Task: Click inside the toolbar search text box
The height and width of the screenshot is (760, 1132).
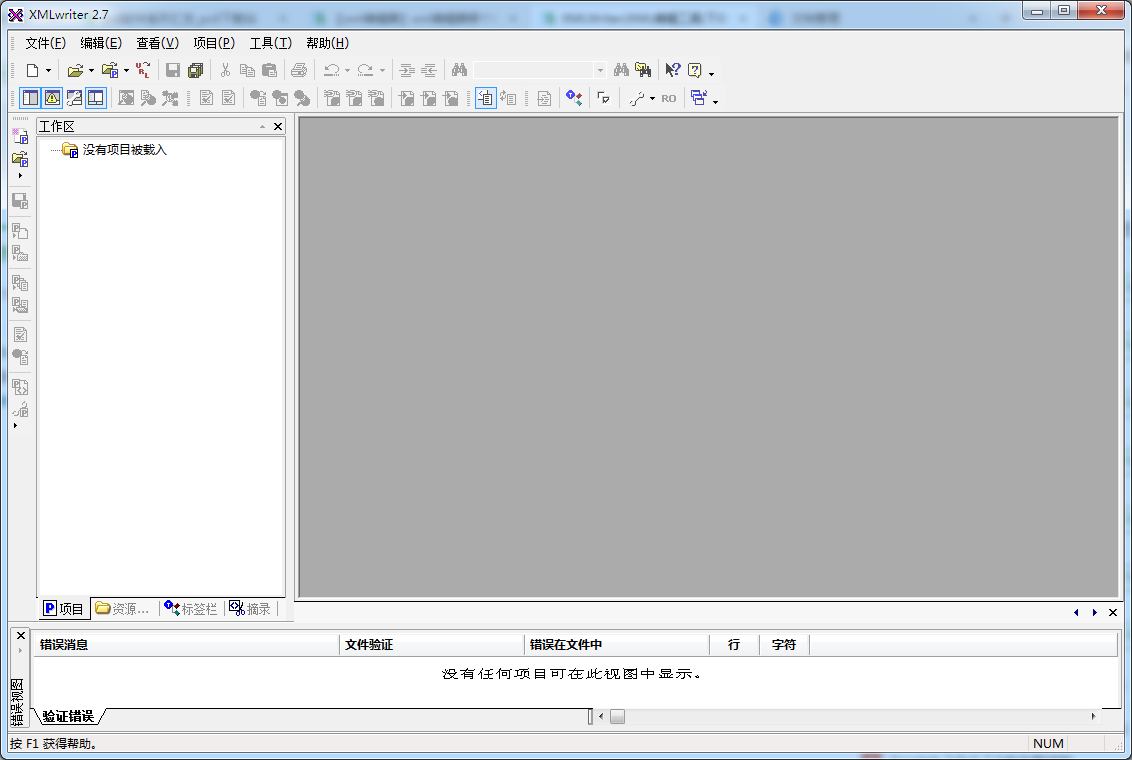Action: (x=534, y=70)
